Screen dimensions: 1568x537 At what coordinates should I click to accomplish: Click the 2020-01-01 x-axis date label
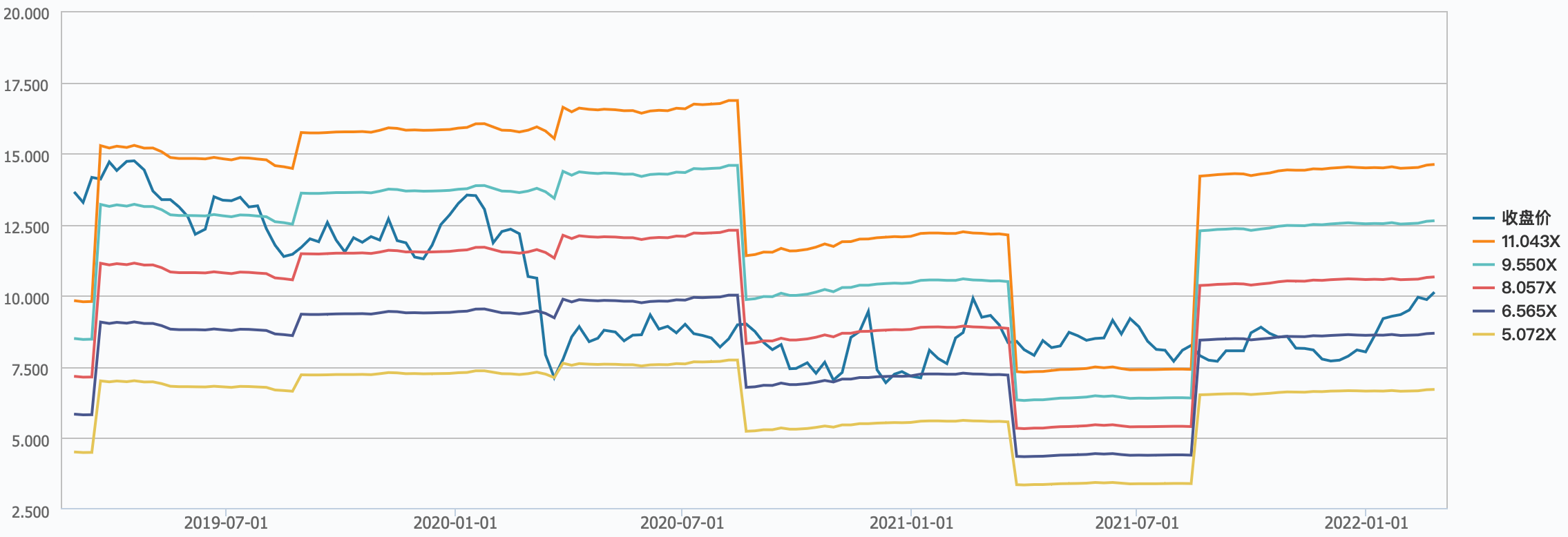pyautogui.click(x=455, y=523)
